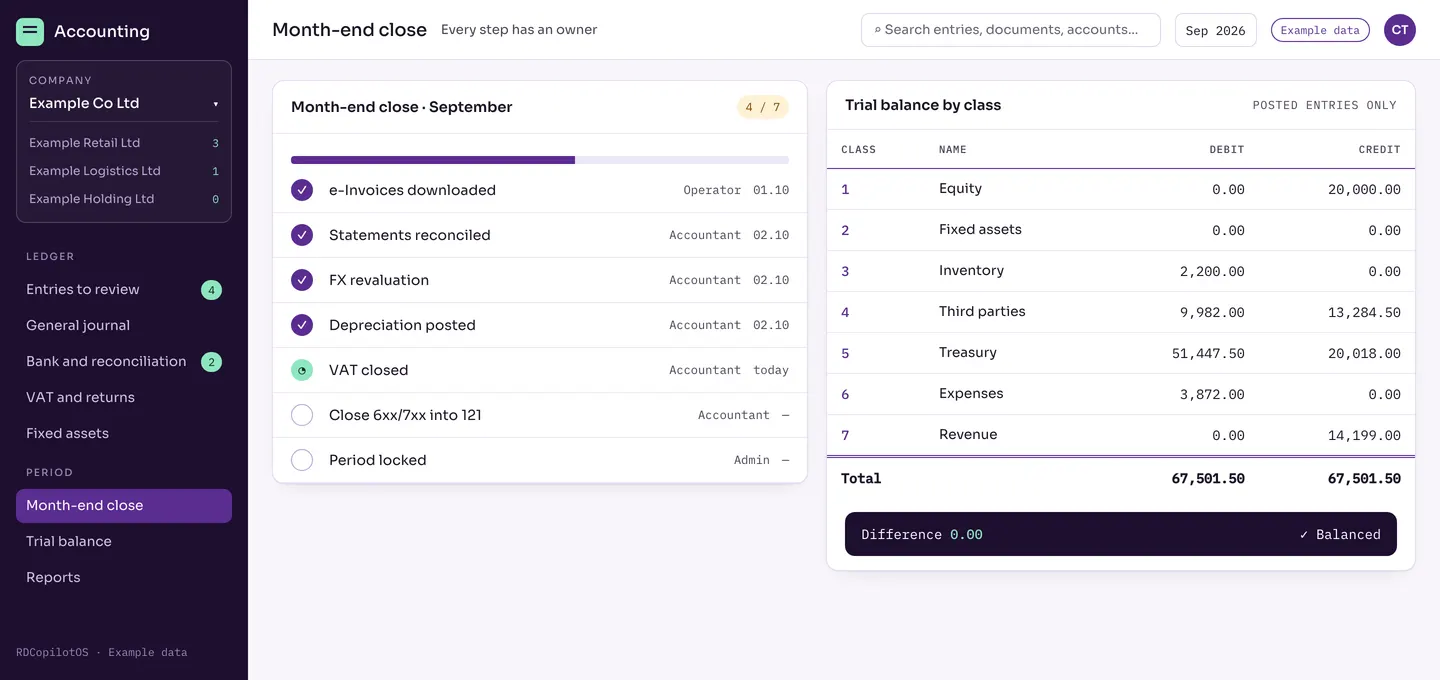Uncheck the FX revaluation step

302,280
